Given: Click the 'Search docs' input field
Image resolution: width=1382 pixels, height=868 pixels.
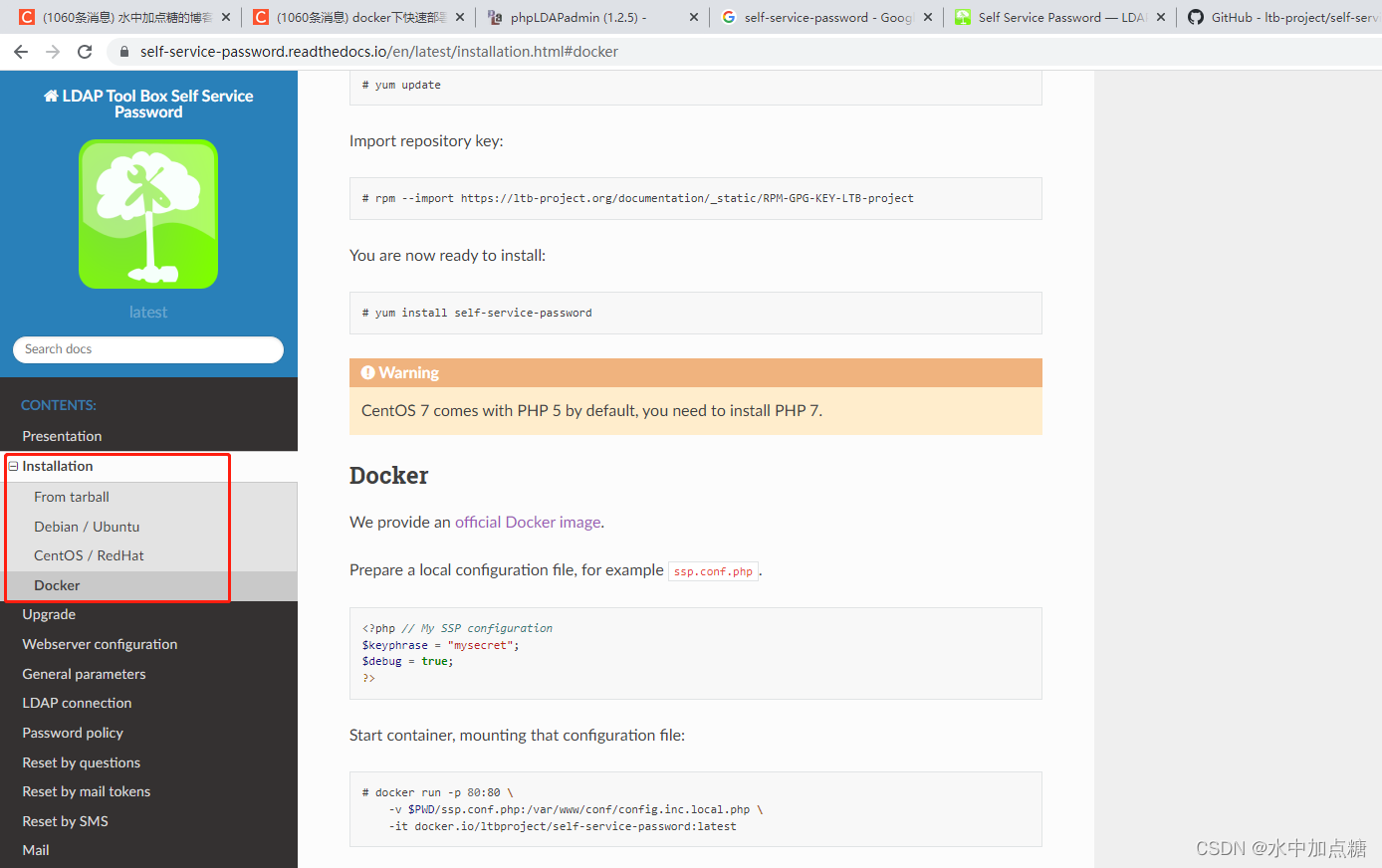Looking at the screenshot, I should [x=147, y=349].
